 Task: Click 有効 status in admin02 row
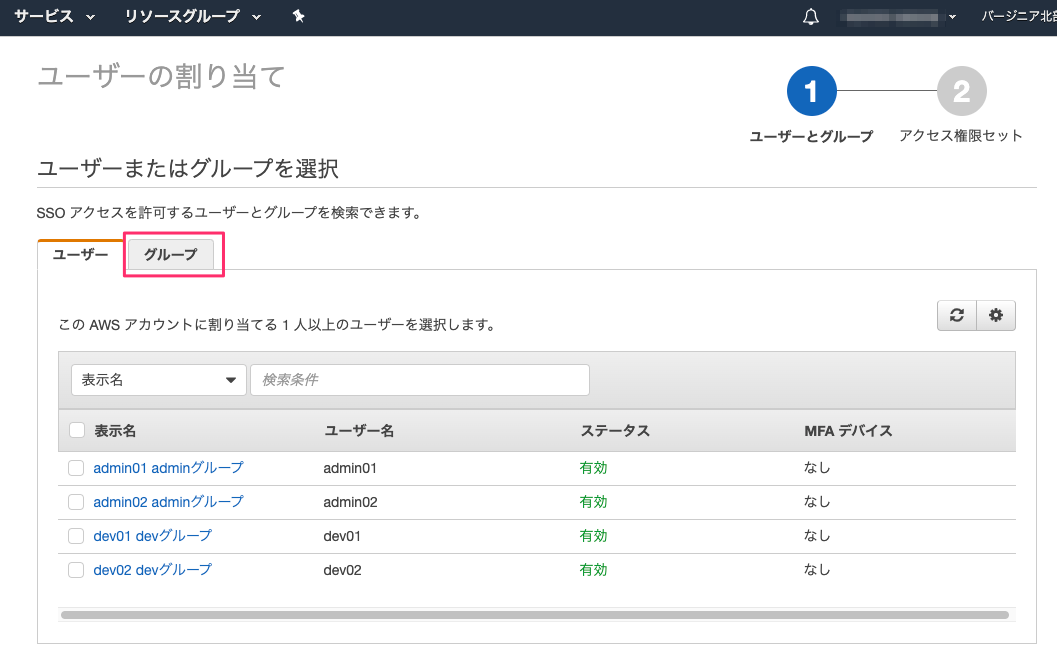click(x=593, y=502)
